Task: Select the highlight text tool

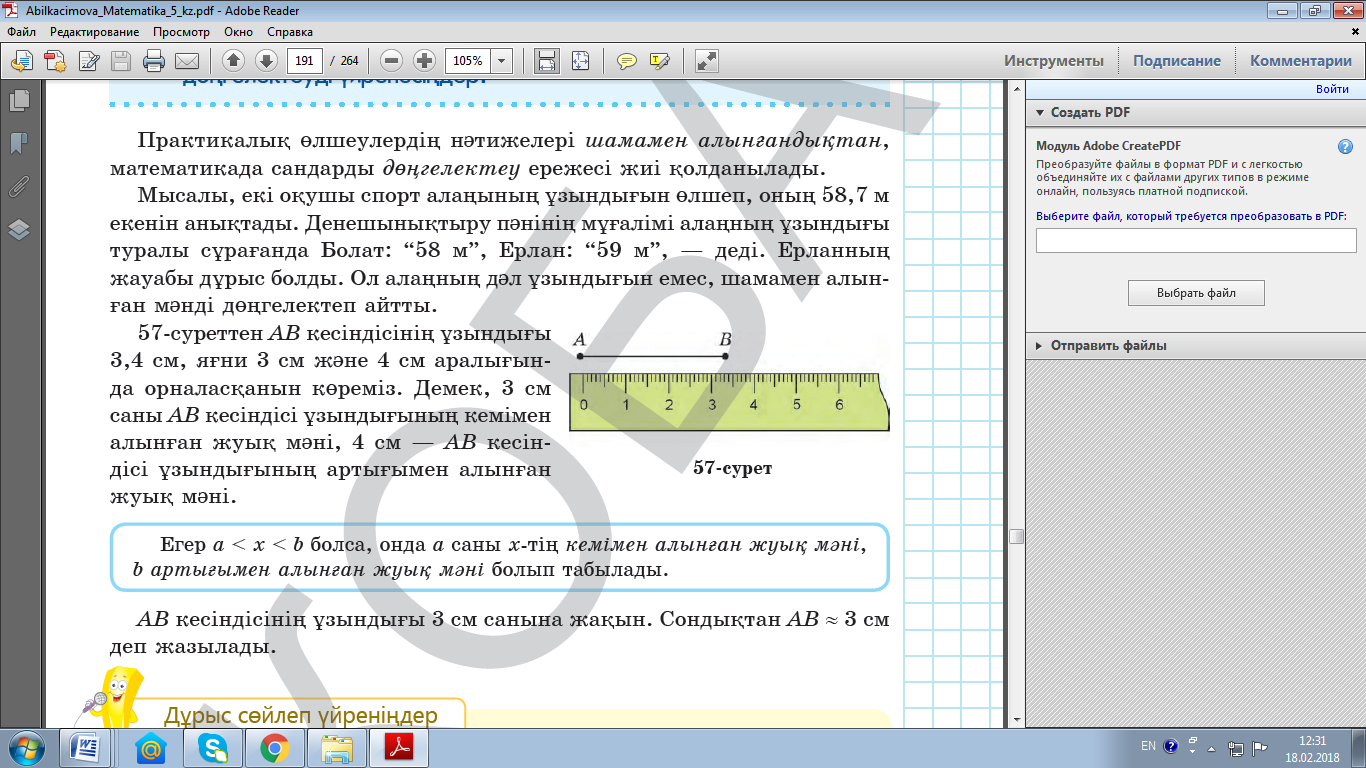Action: 659,61
